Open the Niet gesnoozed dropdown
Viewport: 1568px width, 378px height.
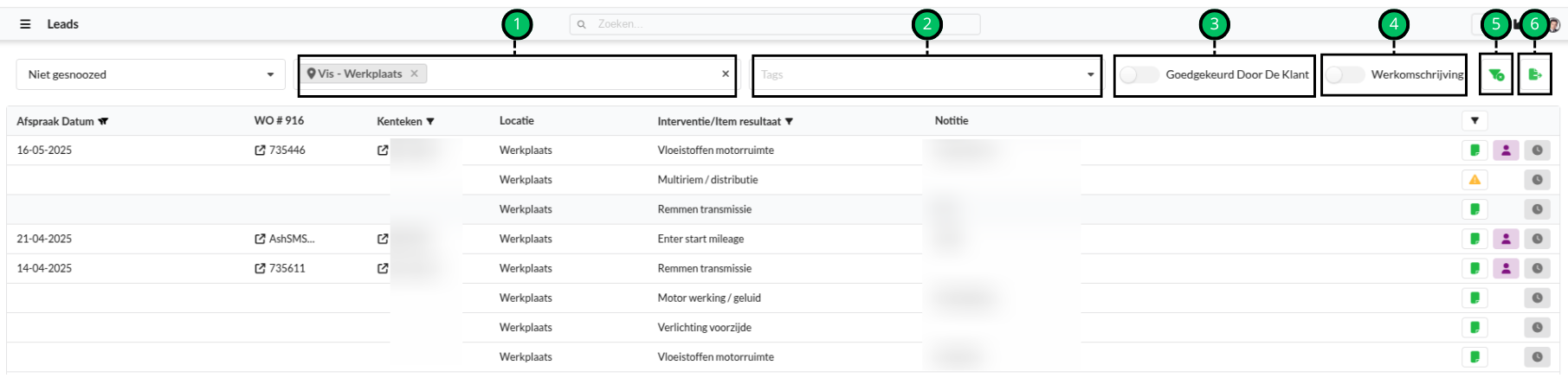pyautogui.click(x=151, y=74)
